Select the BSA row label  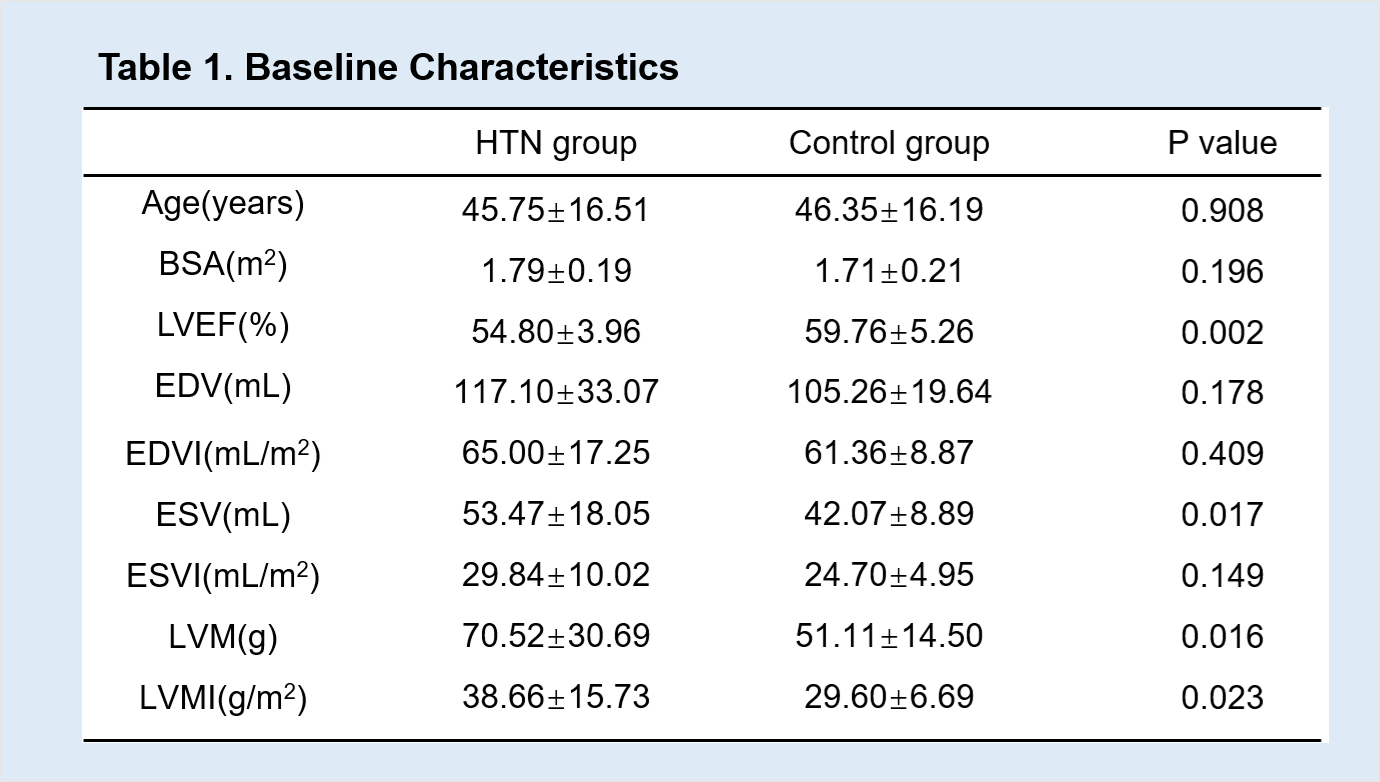(x=223, y=265)
